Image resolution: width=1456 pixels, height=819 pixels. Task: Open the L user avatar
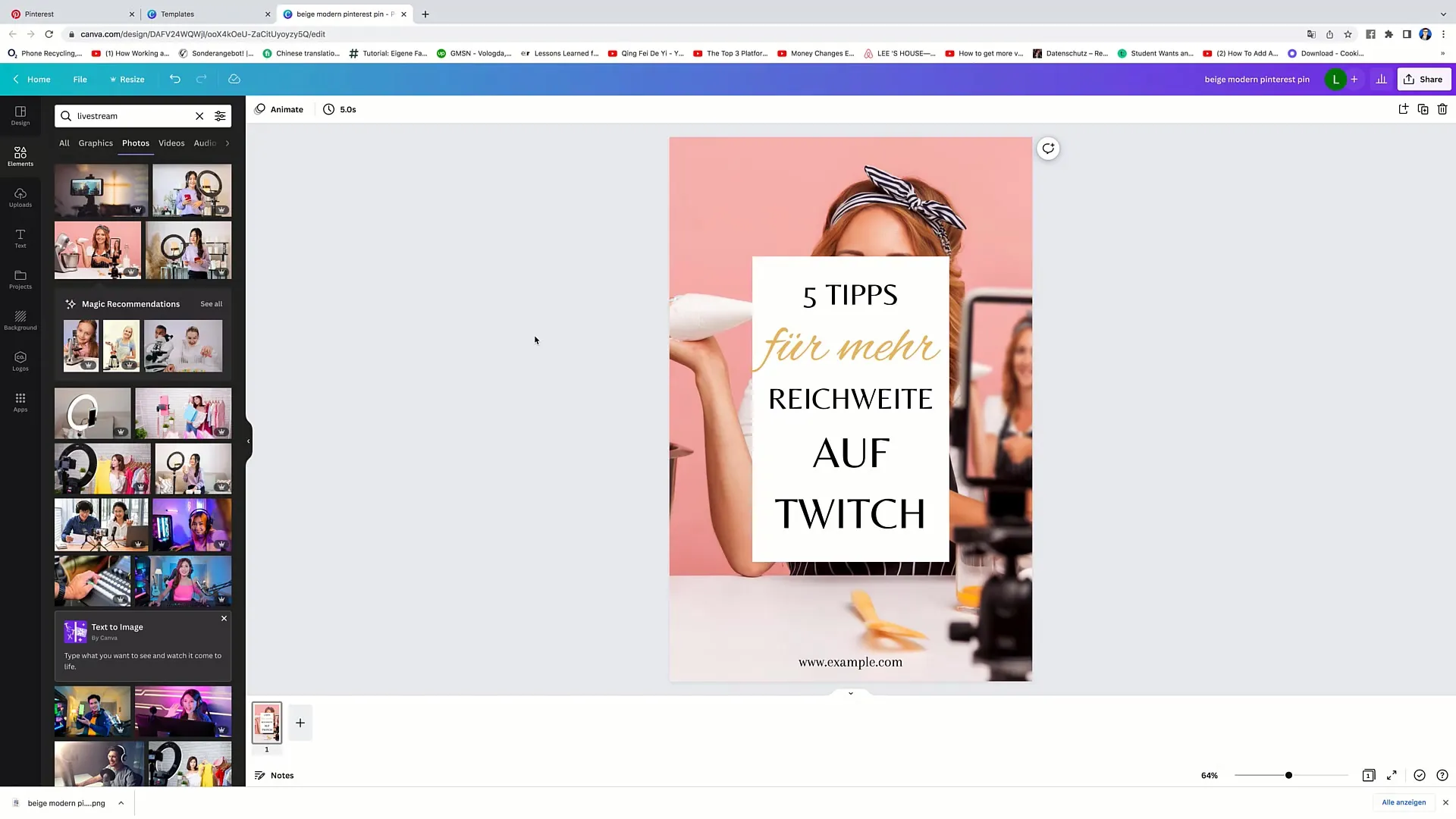pos(1335,79)
